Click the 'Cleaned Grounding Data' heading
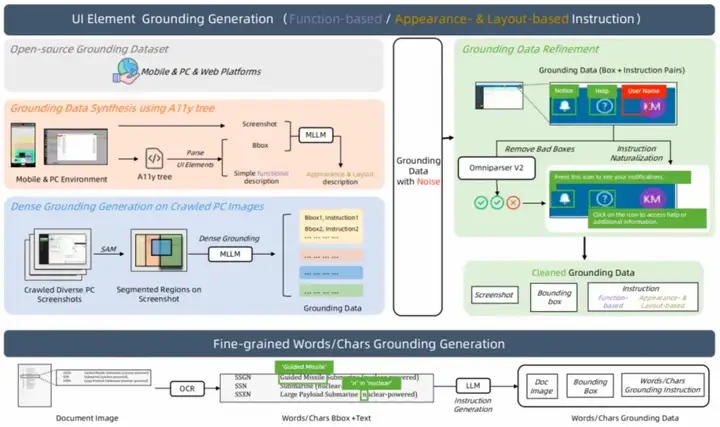Viewport: 720px width, 427px height. point(583,273)
